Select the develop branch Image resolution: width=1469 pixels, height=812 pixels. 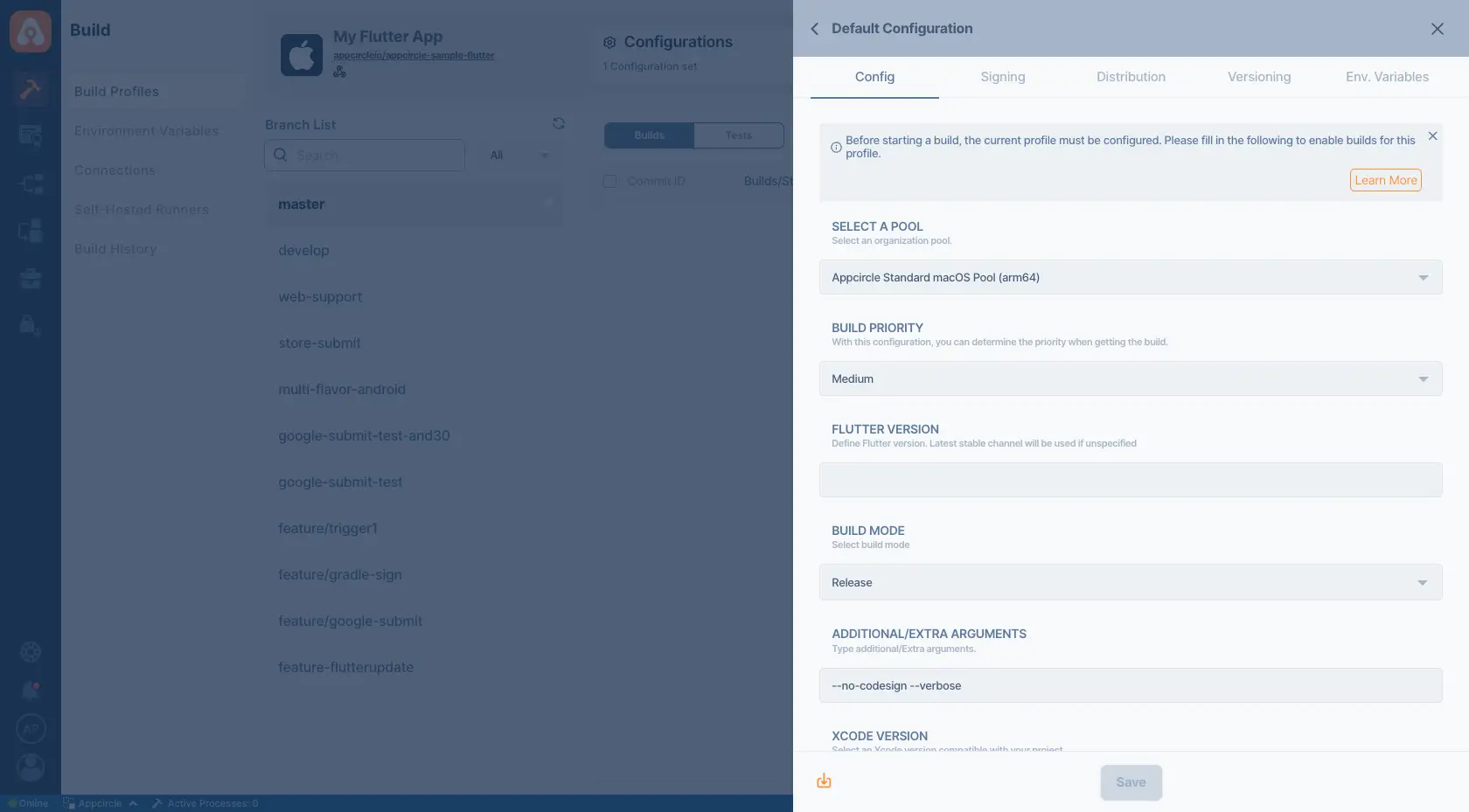[414, 250]
